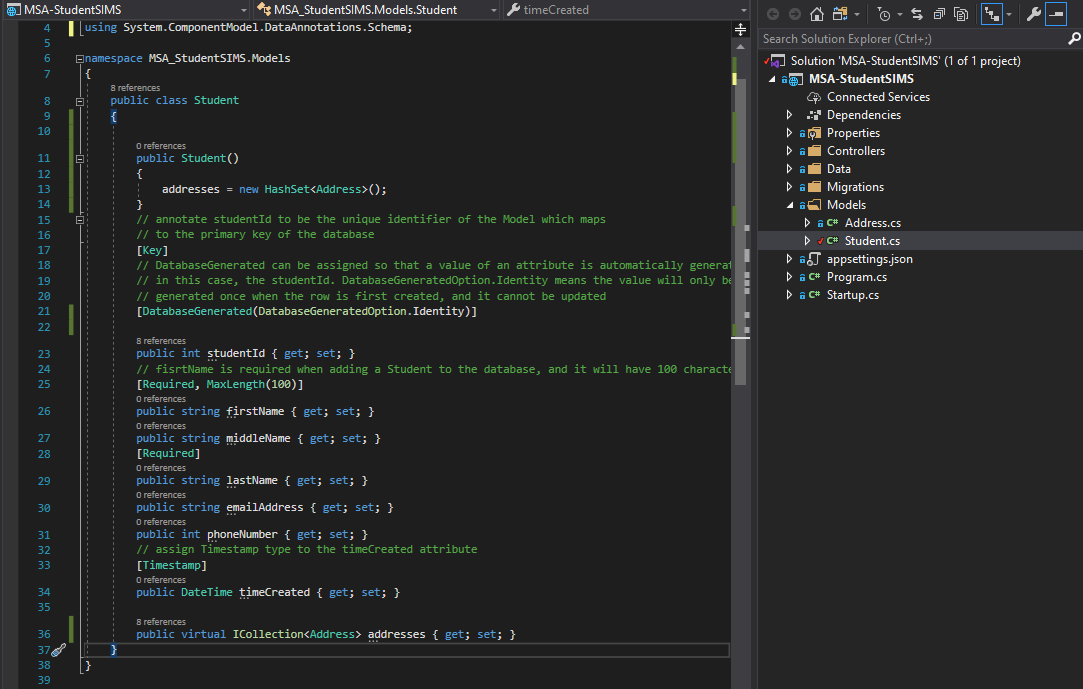Collapse the MSA-StudentSIMS project node

tap(772, 79)
